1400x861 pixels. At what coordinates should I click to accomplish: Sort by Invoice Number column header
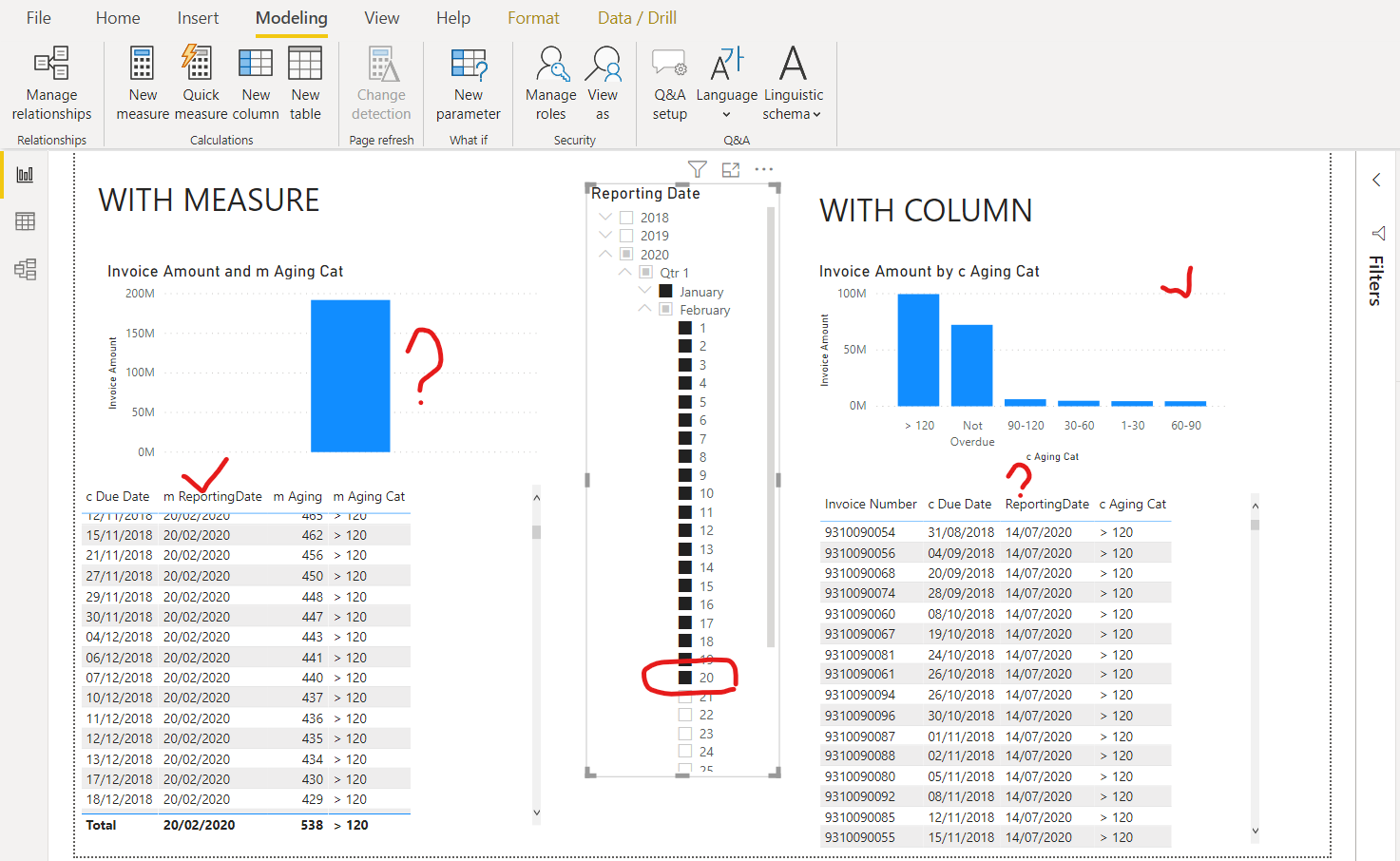pos(871,504)
